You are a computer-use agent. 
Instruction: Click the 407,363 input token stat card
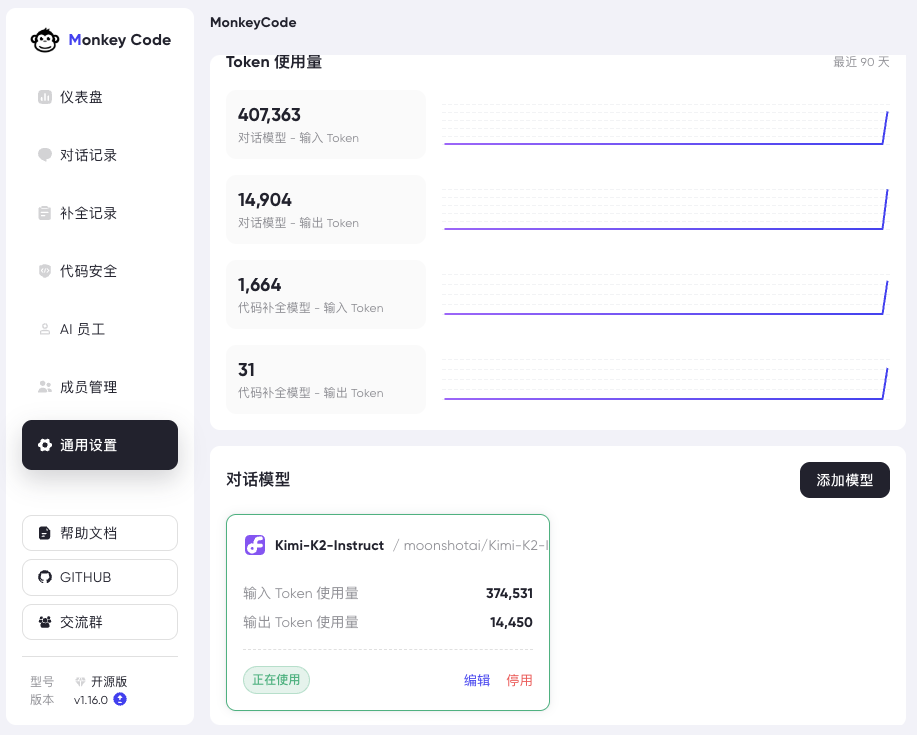click(x=325, y=124)
